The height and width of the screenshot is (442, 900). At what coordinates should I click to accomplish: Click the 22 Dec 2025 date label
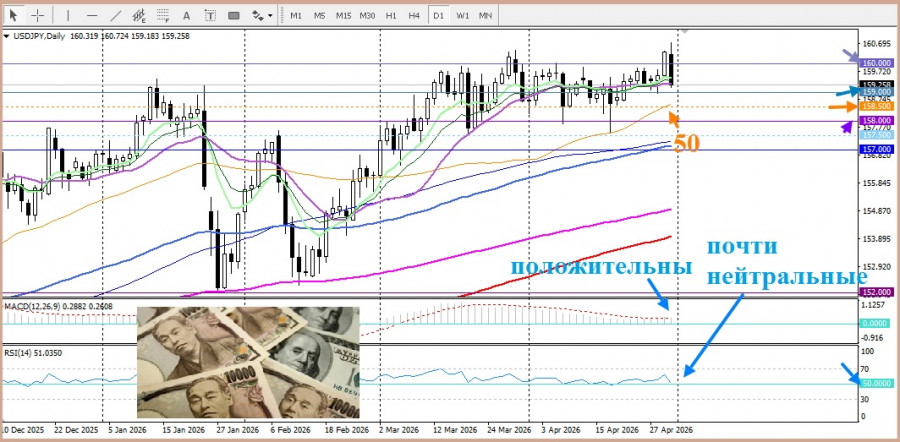[76, 429]
